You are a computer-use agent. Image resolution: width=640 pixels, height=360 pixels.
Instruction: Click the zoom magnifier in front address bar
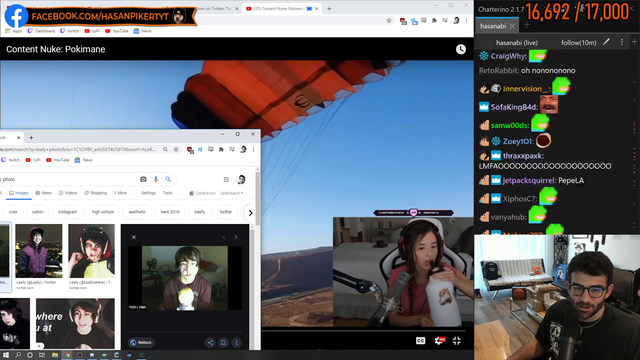coord(165,149)
